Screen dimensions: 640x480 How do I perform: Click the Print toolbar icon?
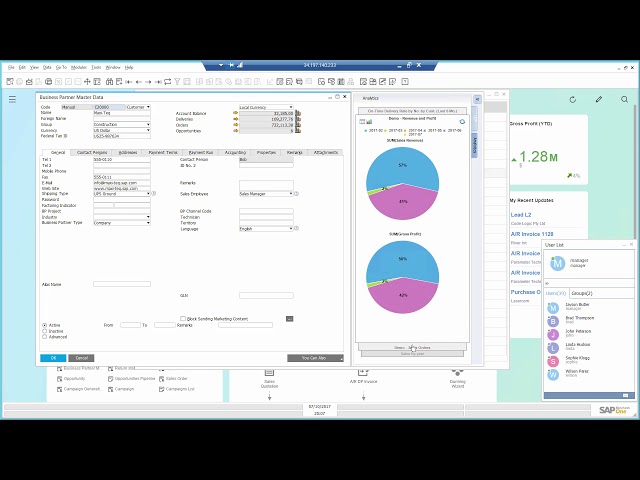point(49,82)
